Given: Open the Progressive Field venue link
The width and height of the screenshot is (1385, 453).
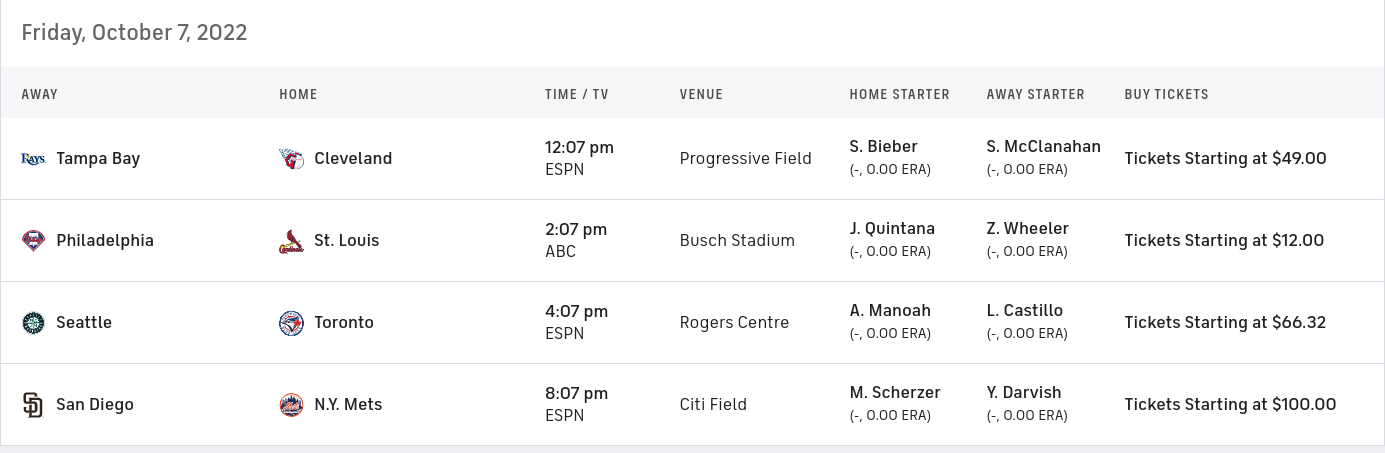Looking at the screenshot, I should pos(745,158).
